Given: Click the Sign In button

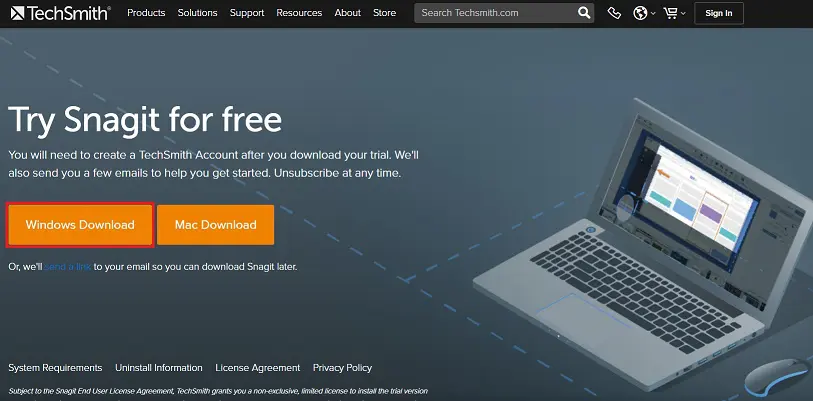Looking at the screenshot, I should (x=719, y=13).
